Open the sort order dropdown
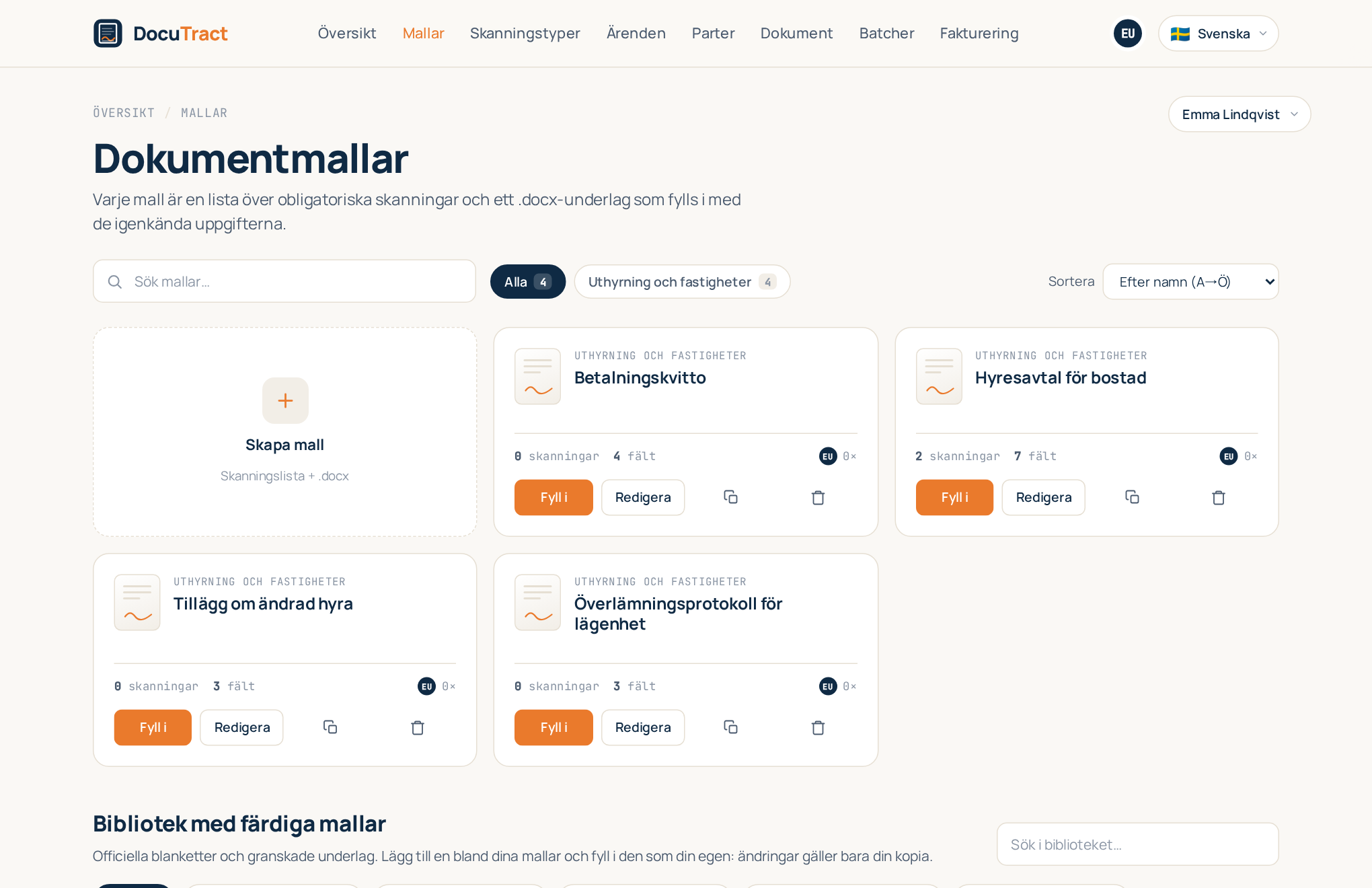The height and width of the screenshot is (888, 1372). (1190, 282)
